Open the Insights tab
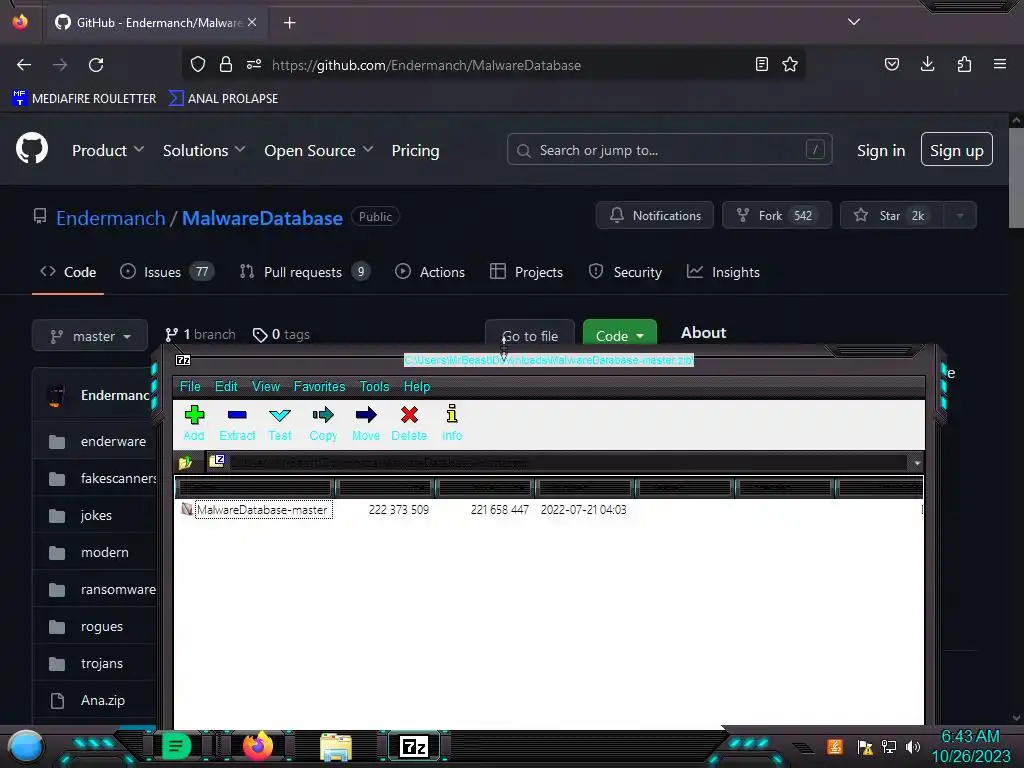This screenshot has width=1024, height=768. [723, 272]
